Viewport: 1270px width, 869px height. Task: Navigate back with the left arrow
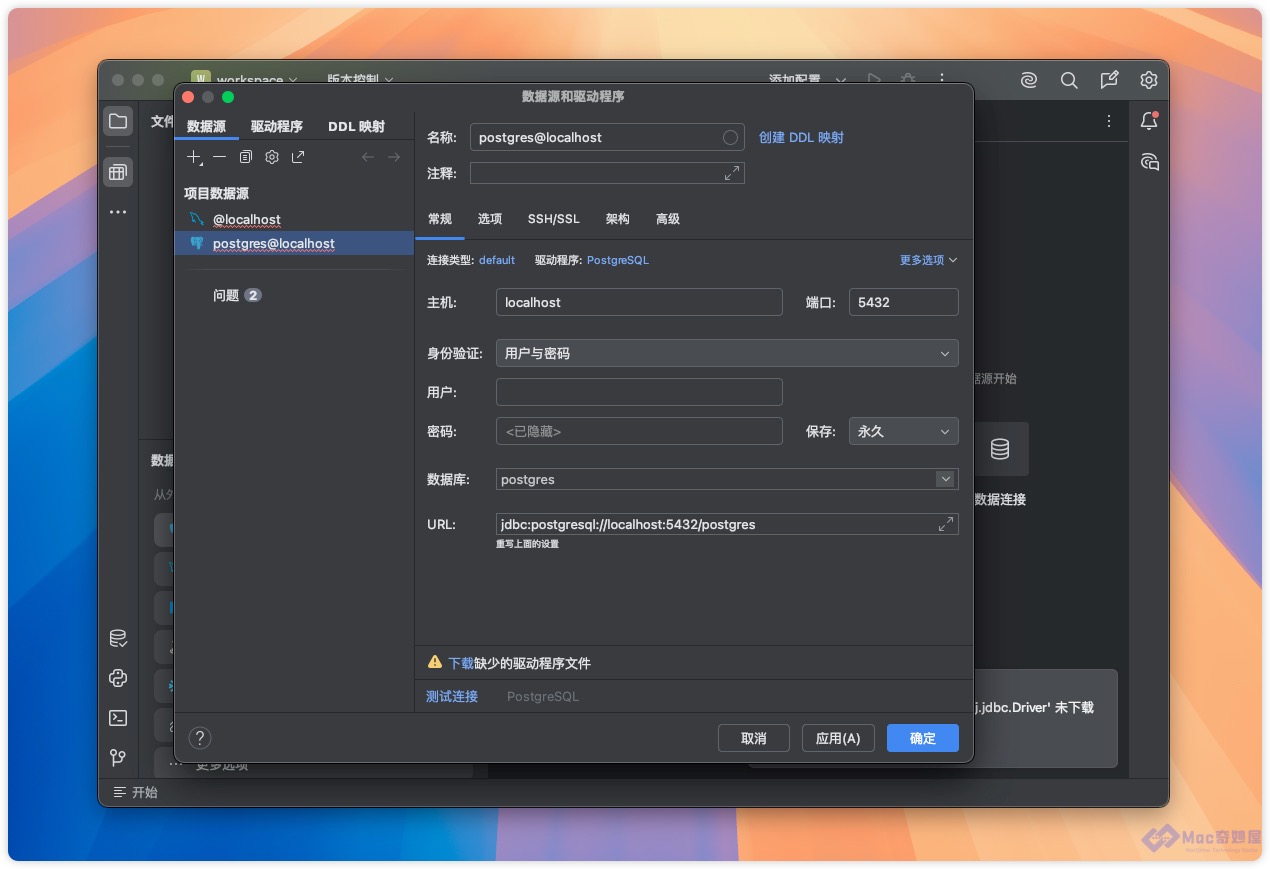368,157
